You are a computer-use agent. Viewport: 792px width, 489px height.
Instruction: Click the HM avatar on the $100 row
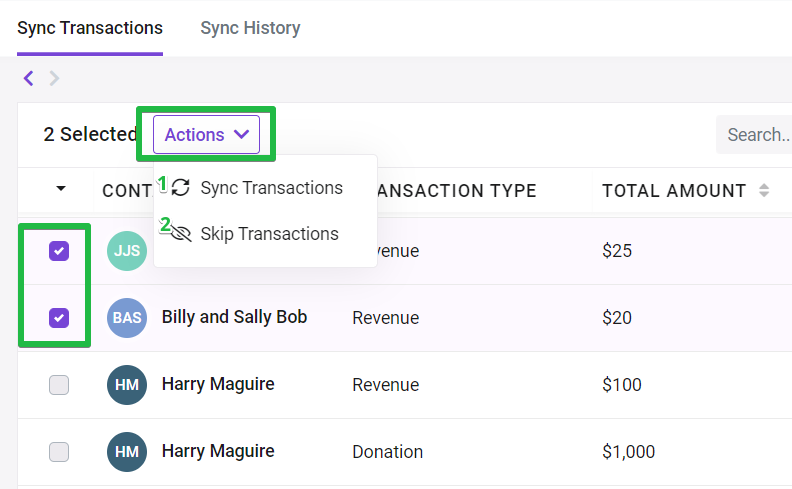point(127,385)
